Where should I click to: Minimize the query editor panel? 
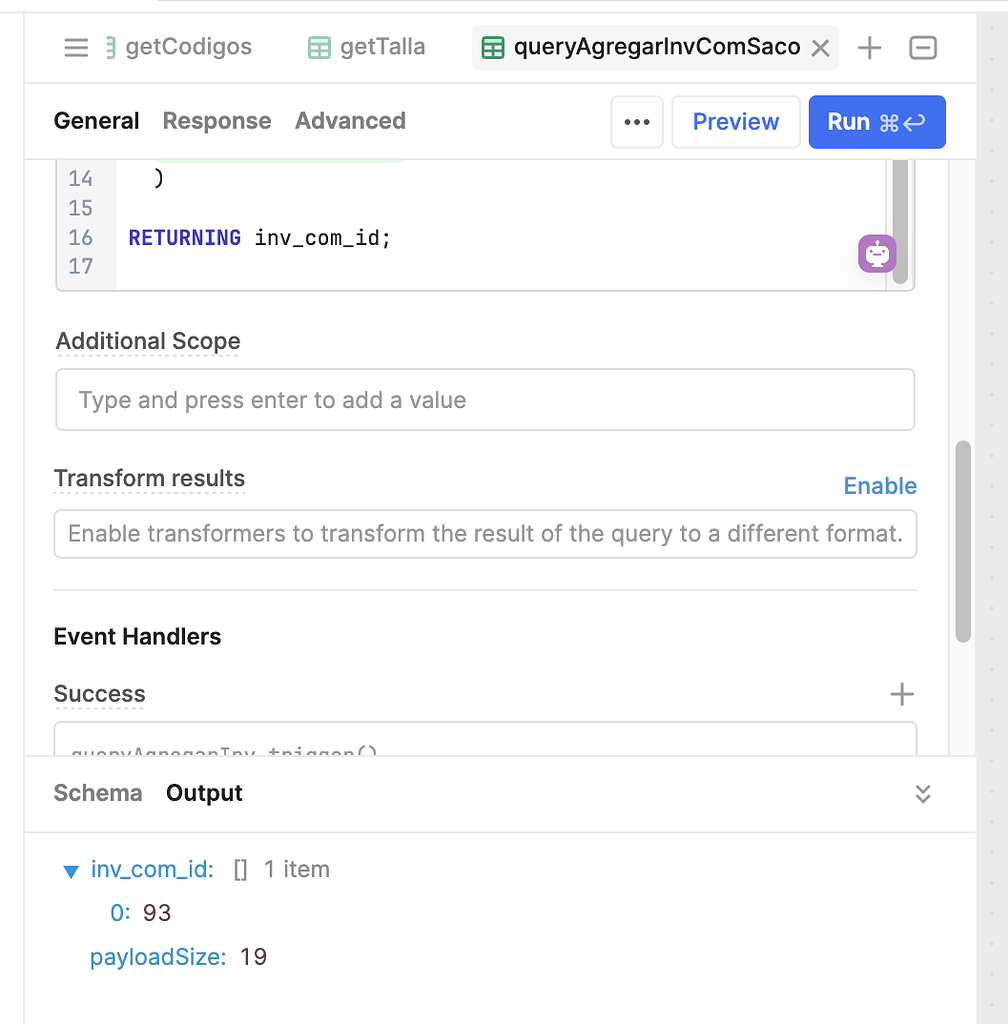922,48
